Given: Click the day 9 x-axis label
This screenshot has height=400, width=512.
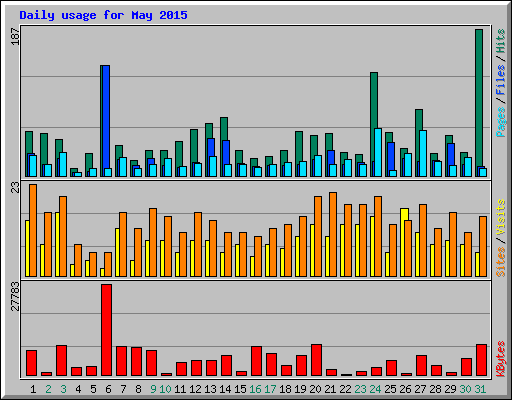Looking at the screenshot, I should pos(153,389).
